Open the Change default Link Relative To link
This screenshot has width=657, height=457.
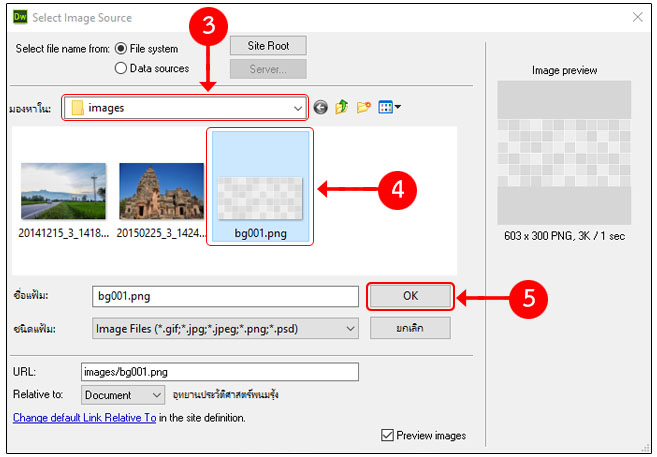coord(84,417)
